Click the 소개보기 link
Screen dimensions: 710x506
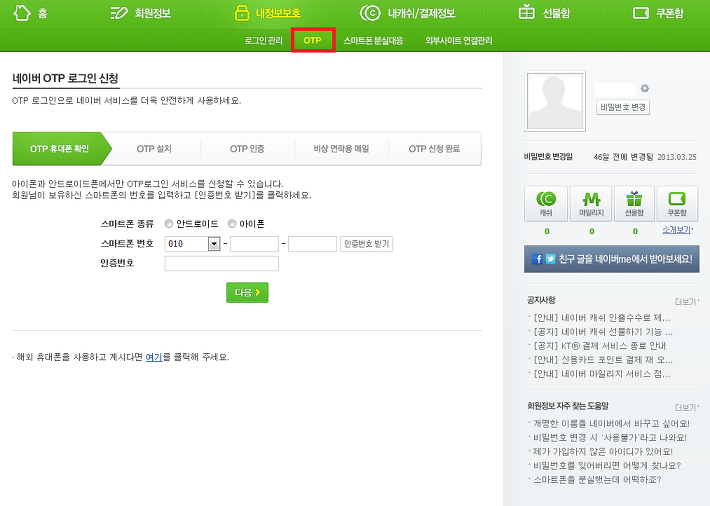[677, 230]
